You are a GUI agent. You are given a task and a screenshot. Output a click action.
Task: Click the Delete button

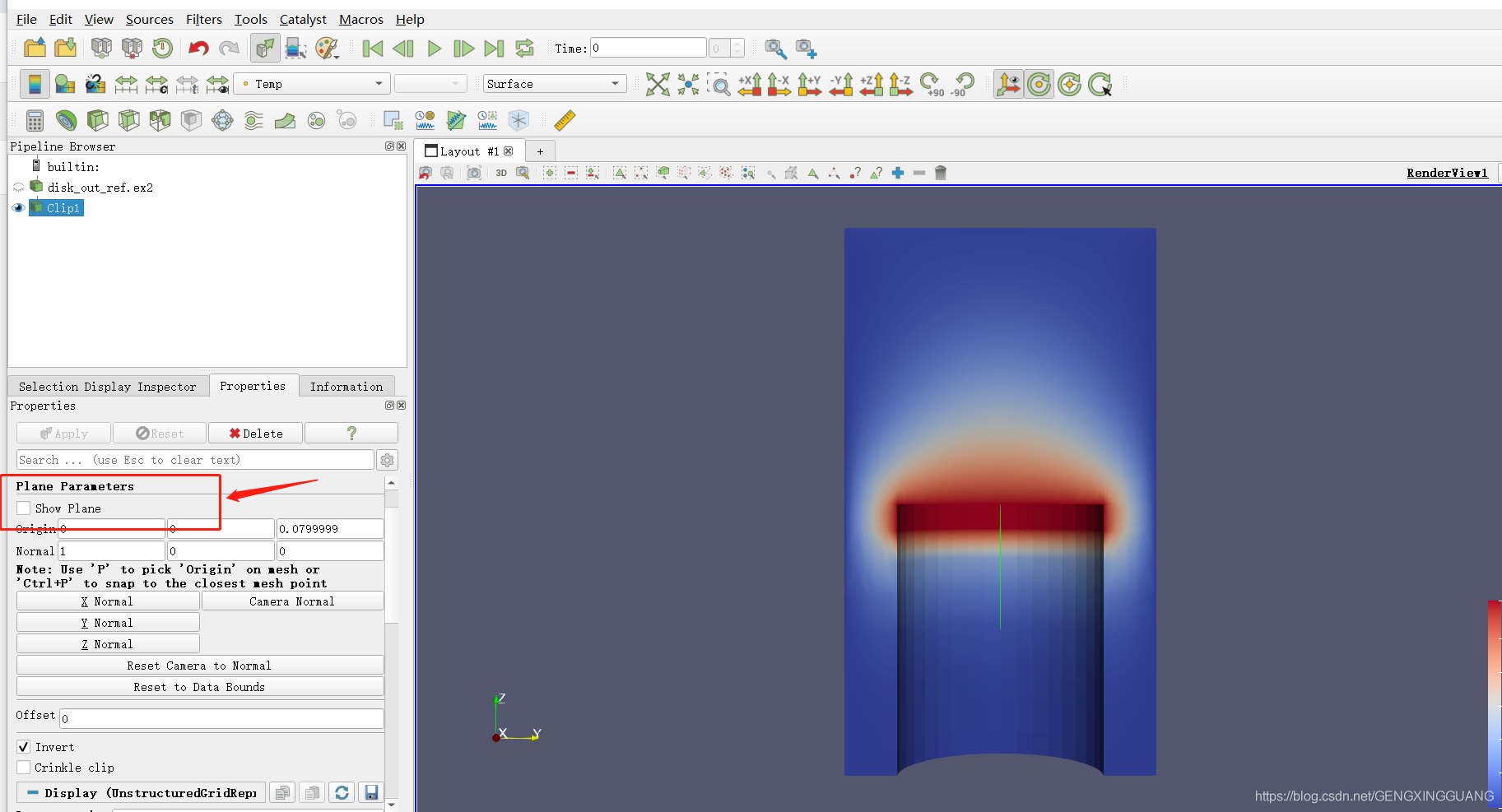coord(256,434)
